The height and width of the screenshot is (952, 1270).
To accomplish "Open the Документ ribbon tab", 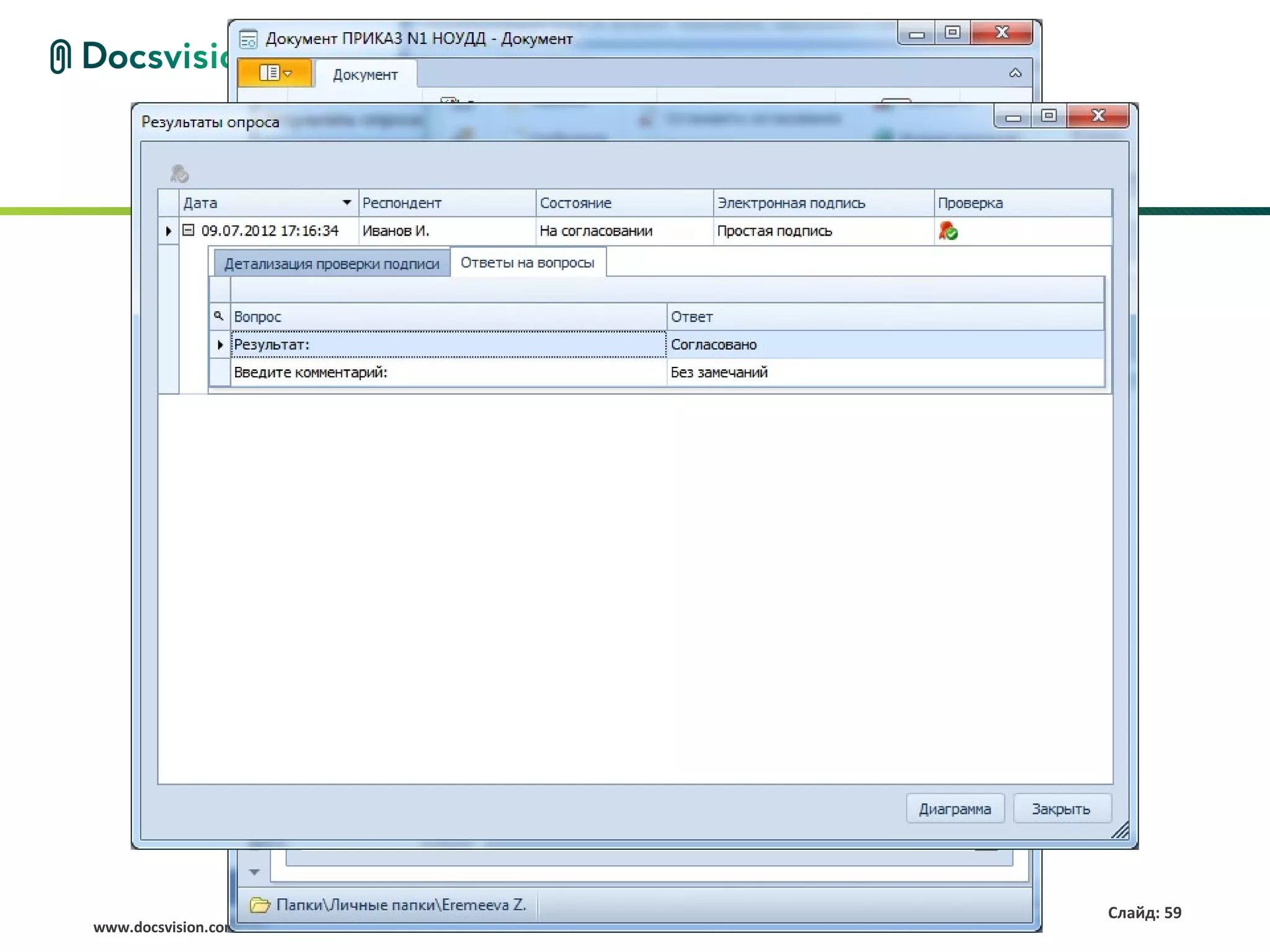I will pos(365,75).
